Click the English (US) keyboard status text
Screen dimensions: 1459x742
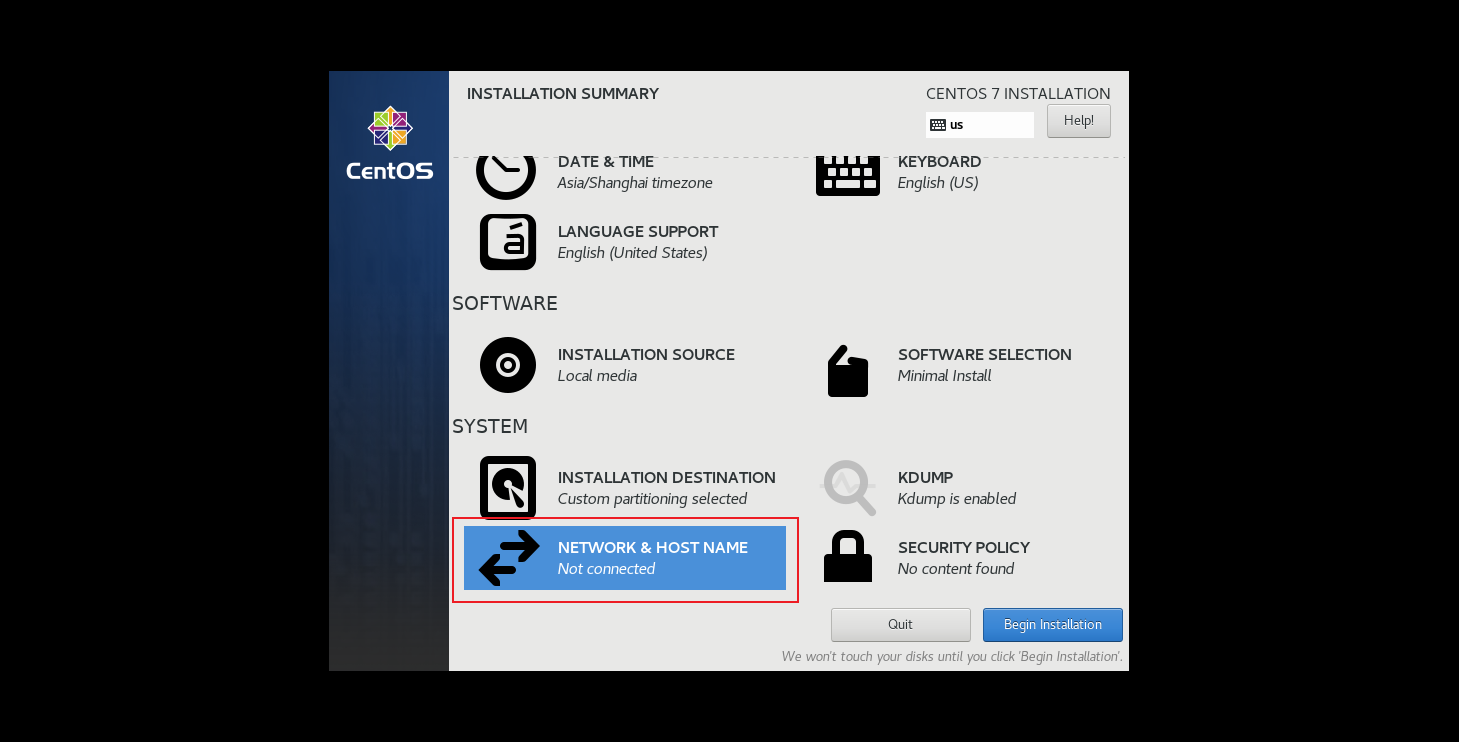tap(938, 183)
